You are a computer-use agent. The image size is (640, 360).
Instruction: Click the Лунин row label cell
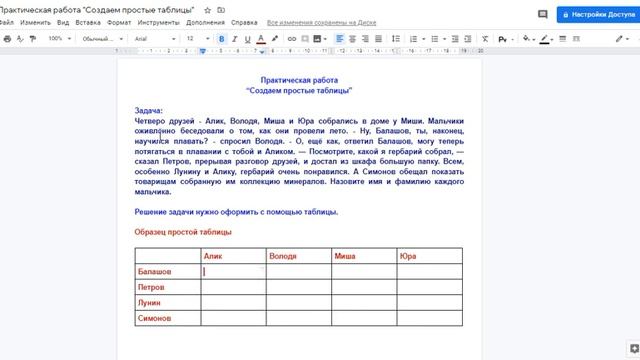168,302
